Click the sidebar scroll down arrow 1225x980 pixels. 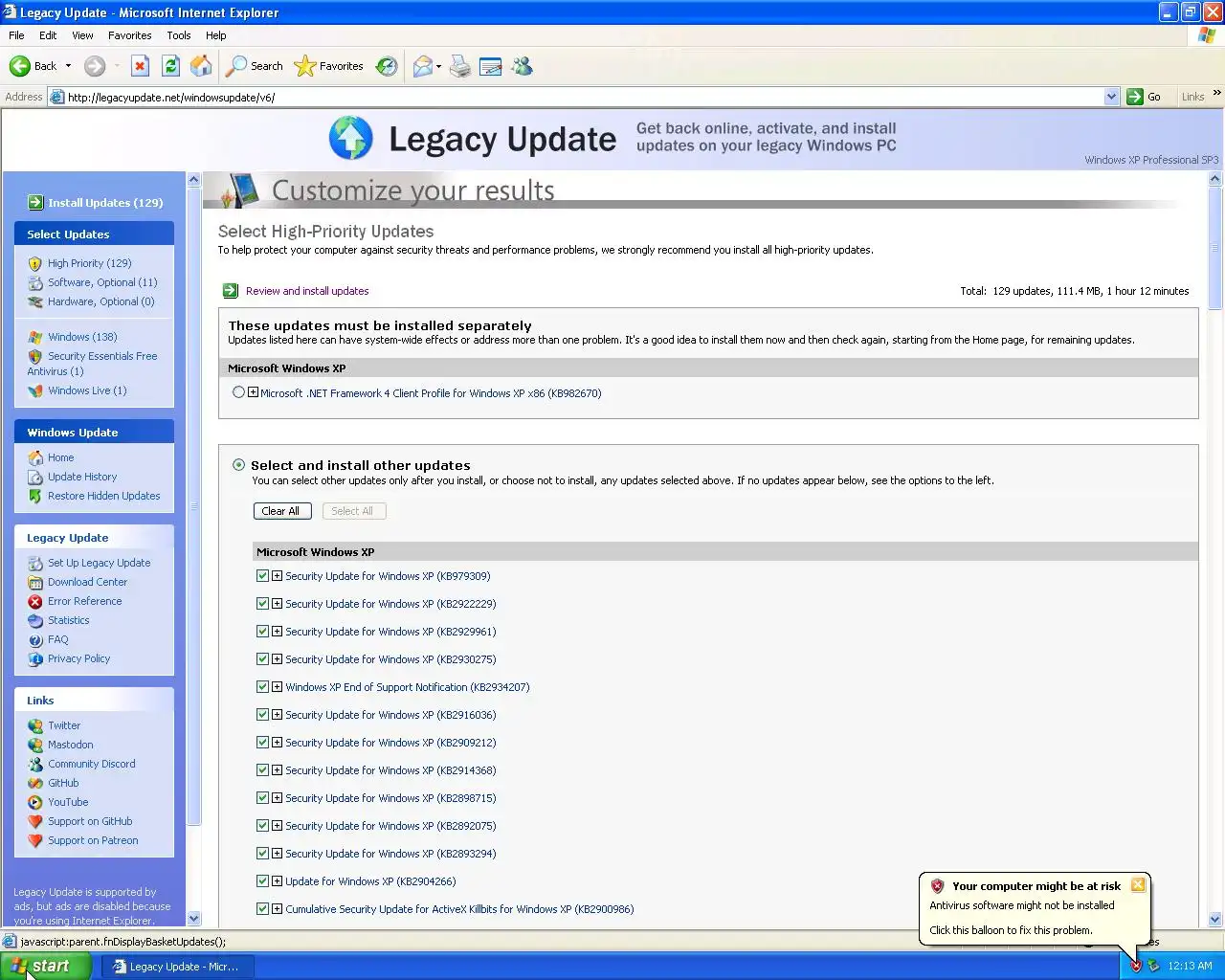[193, 919]
